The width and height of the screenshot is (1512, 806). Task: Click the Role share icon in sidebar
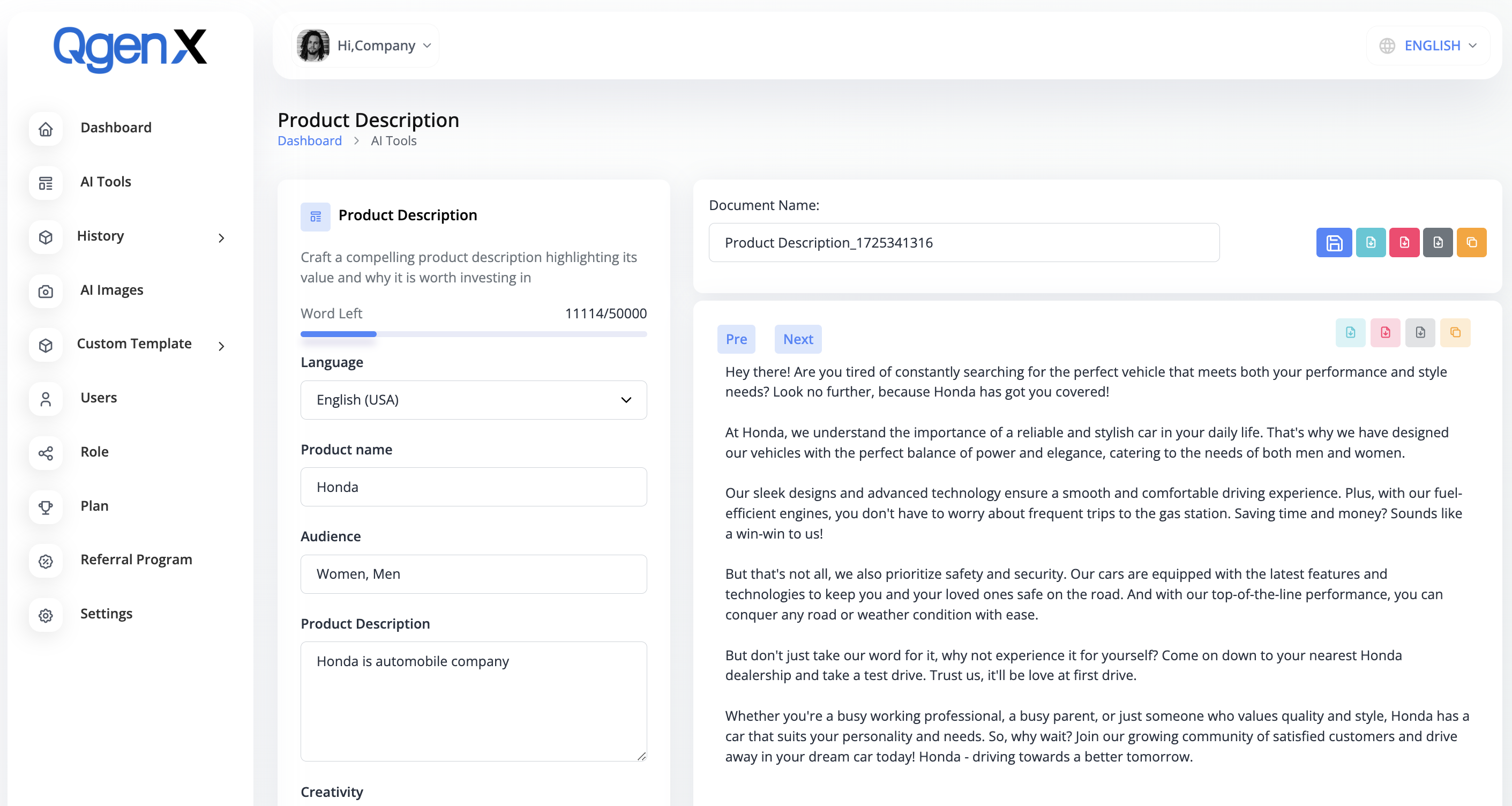coord(46,453)
